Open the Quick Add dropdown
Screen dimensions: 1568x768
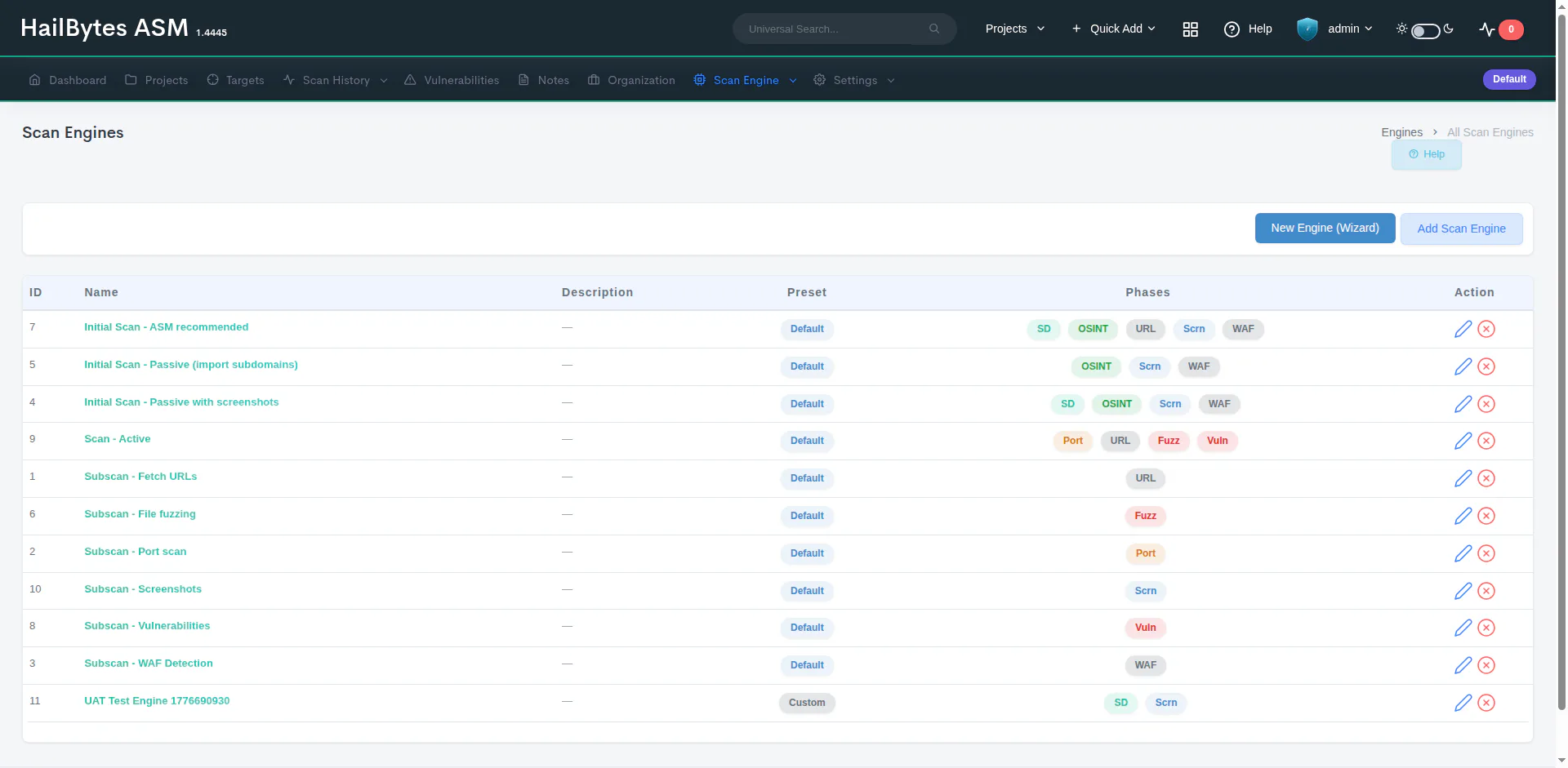[x=1114, y=29]
